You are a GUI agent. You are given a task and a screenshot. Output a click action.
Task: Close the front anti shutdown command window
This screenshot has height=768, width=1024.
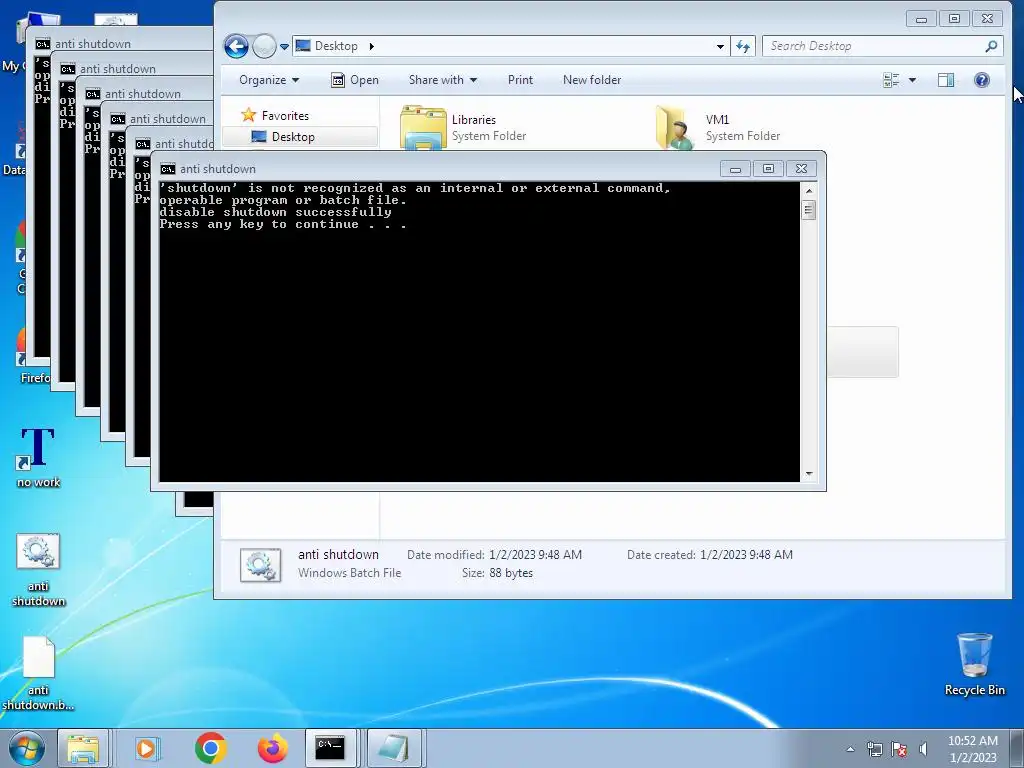(x=801, y=169)
